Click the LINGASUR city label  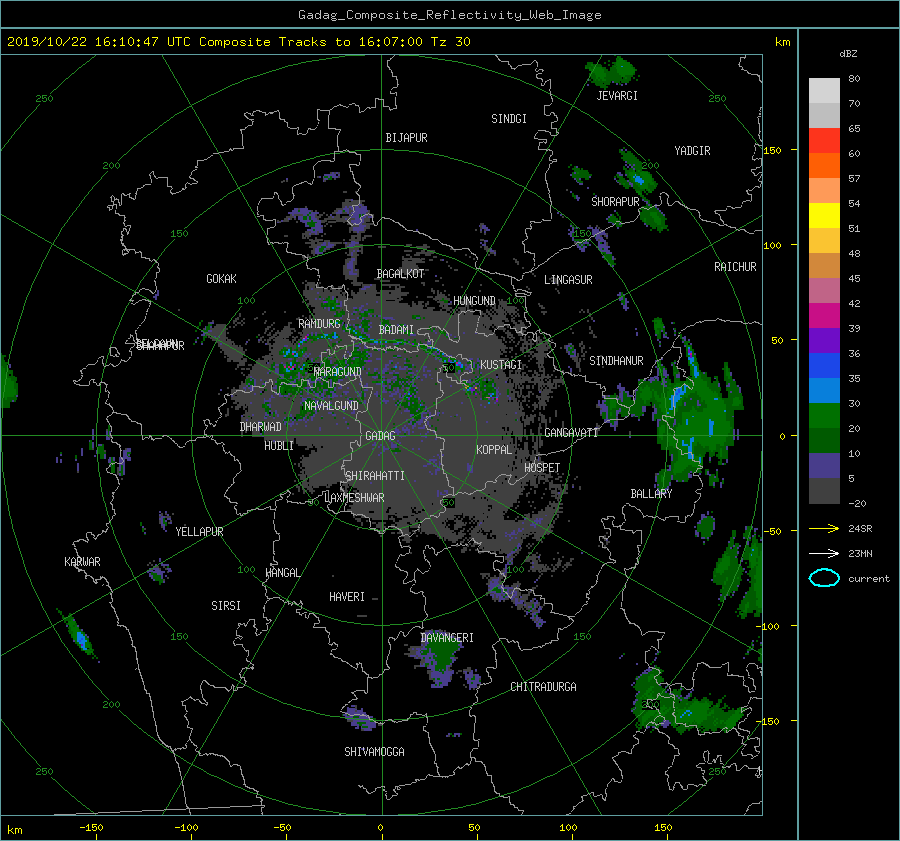(568, 280)
